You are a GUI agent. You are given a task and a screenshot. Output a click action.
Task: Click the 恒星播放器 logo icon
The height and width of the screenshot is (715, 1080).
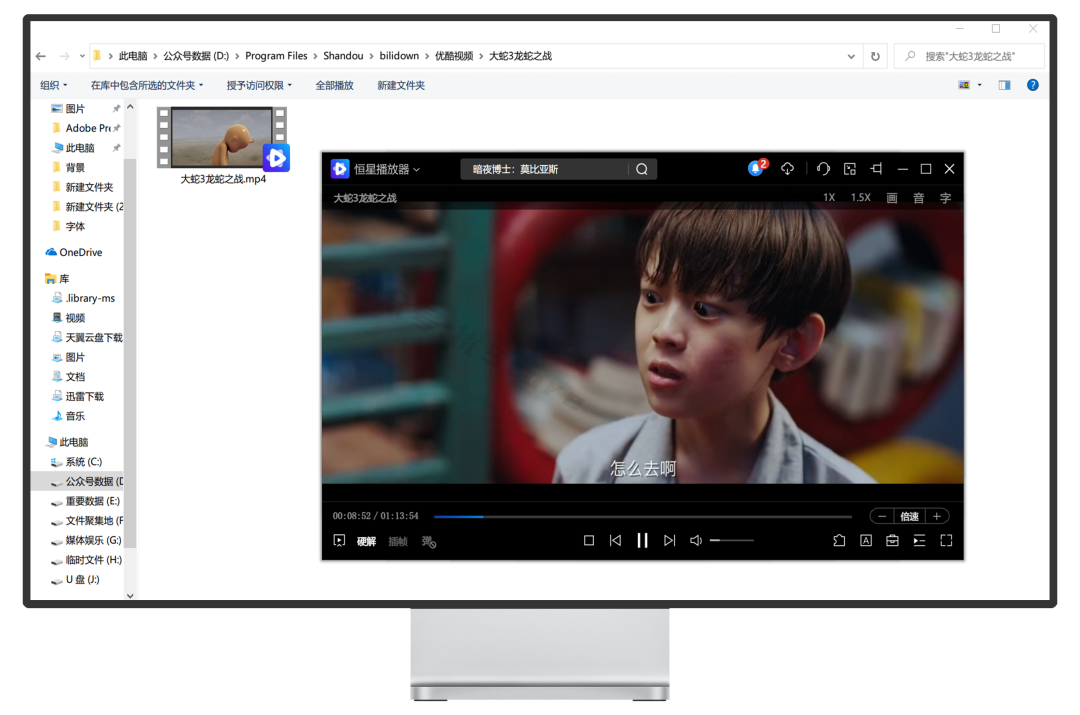pos(340,169)
